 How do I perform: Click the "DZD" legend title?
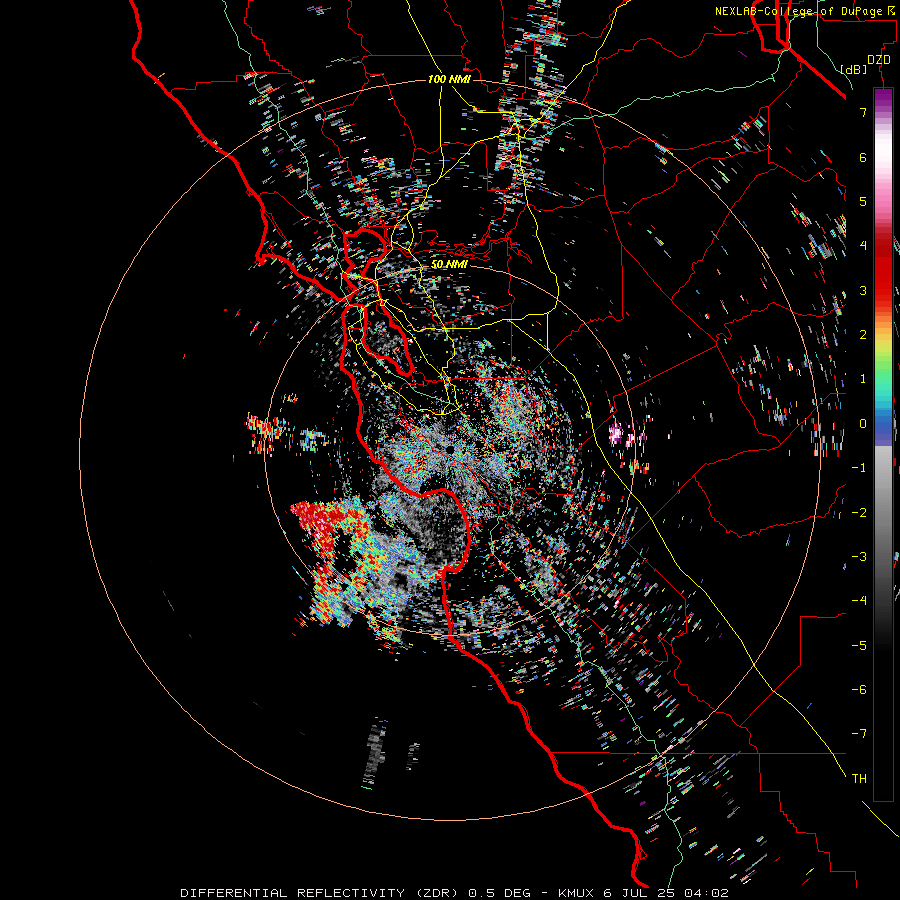(879, 60)
